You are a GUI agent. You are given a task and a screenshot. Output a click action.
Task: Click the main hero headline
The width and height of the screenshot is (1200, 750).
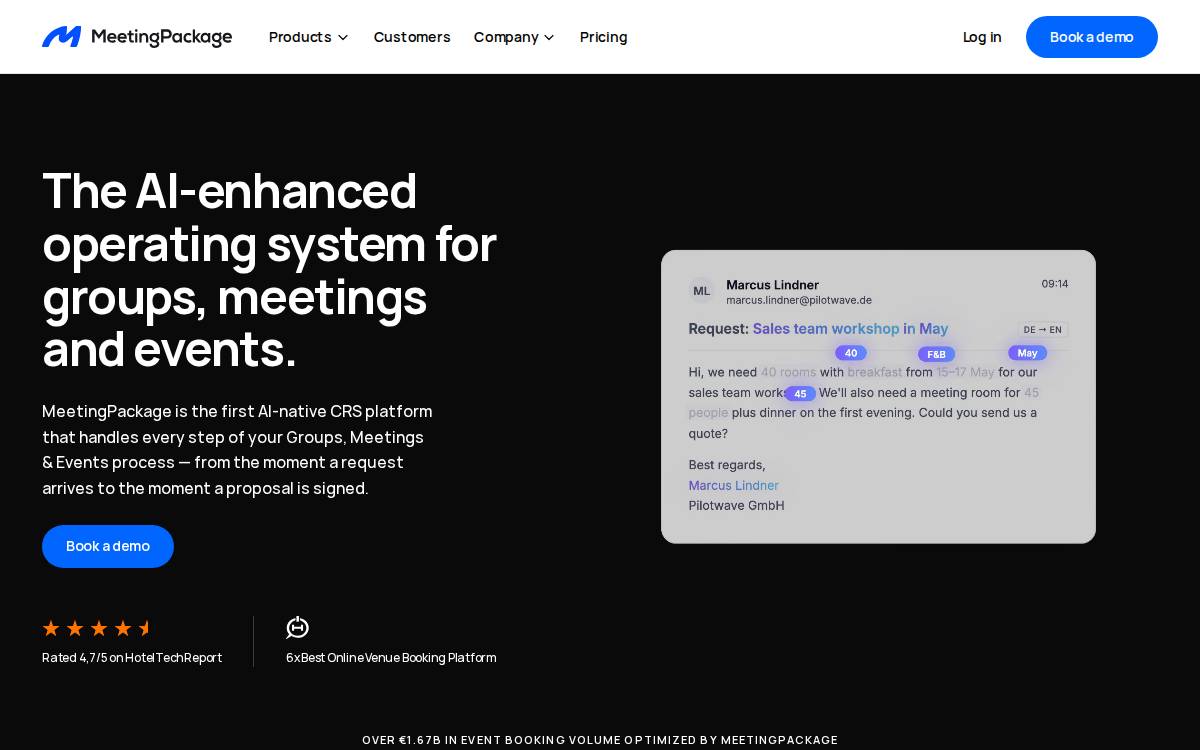[x=269, y=269]
